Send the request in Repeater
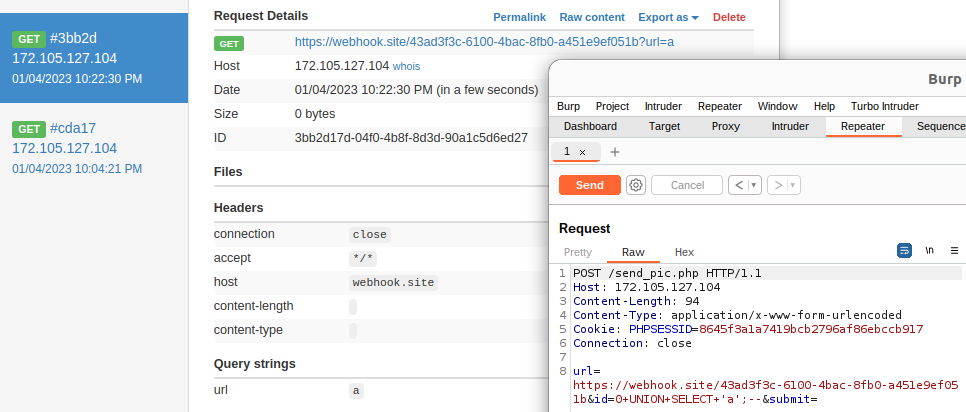 coord(590,185)
